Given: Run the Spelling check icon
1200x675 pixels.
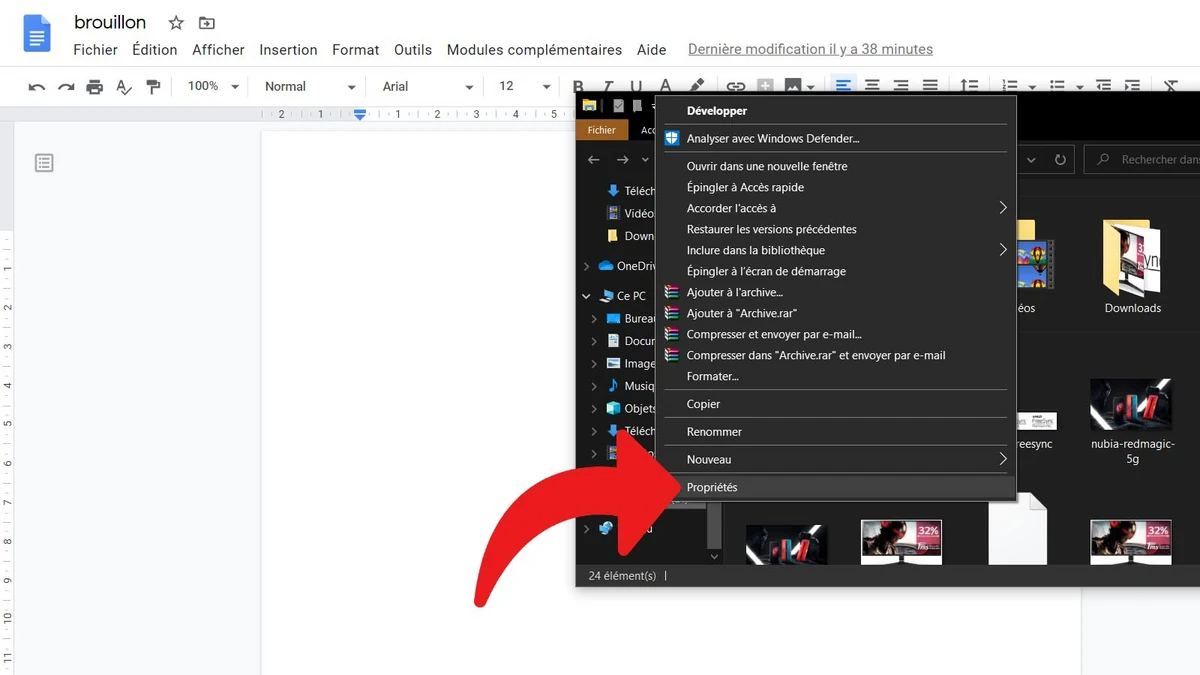Looking at the screenshot, I should tap(124, 86).
